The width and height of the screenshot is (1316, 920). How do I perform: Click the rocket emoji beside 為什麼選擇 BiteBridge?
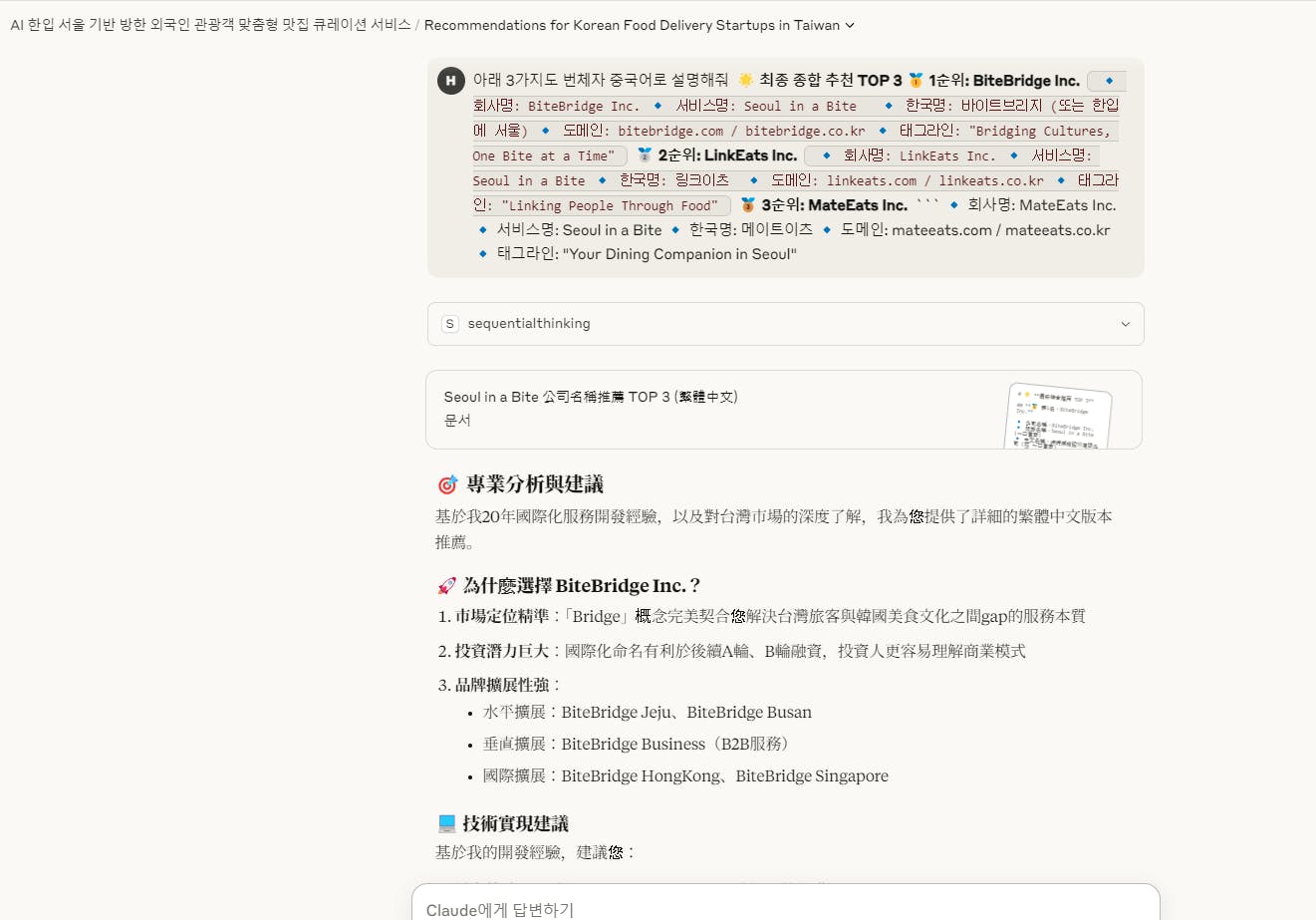tap(447, 586)
